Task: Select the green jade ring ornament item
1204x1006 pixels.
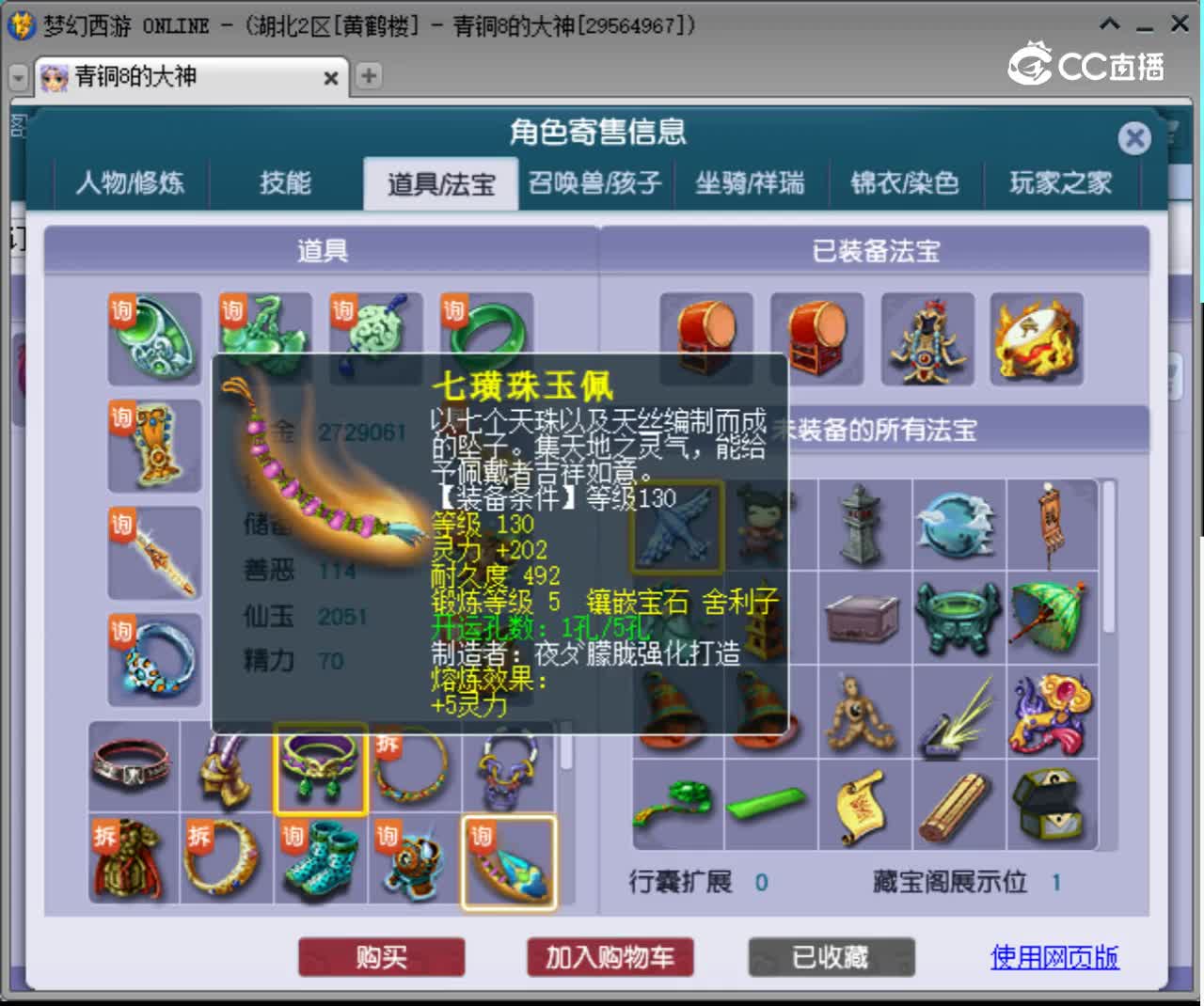Action: point(155,339)
